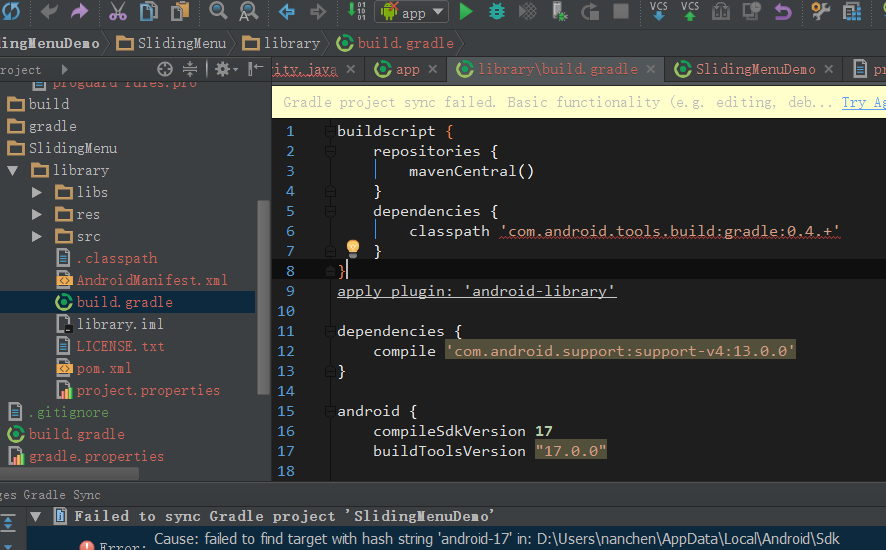Select the .classpath file

click(x=107, y=258)
